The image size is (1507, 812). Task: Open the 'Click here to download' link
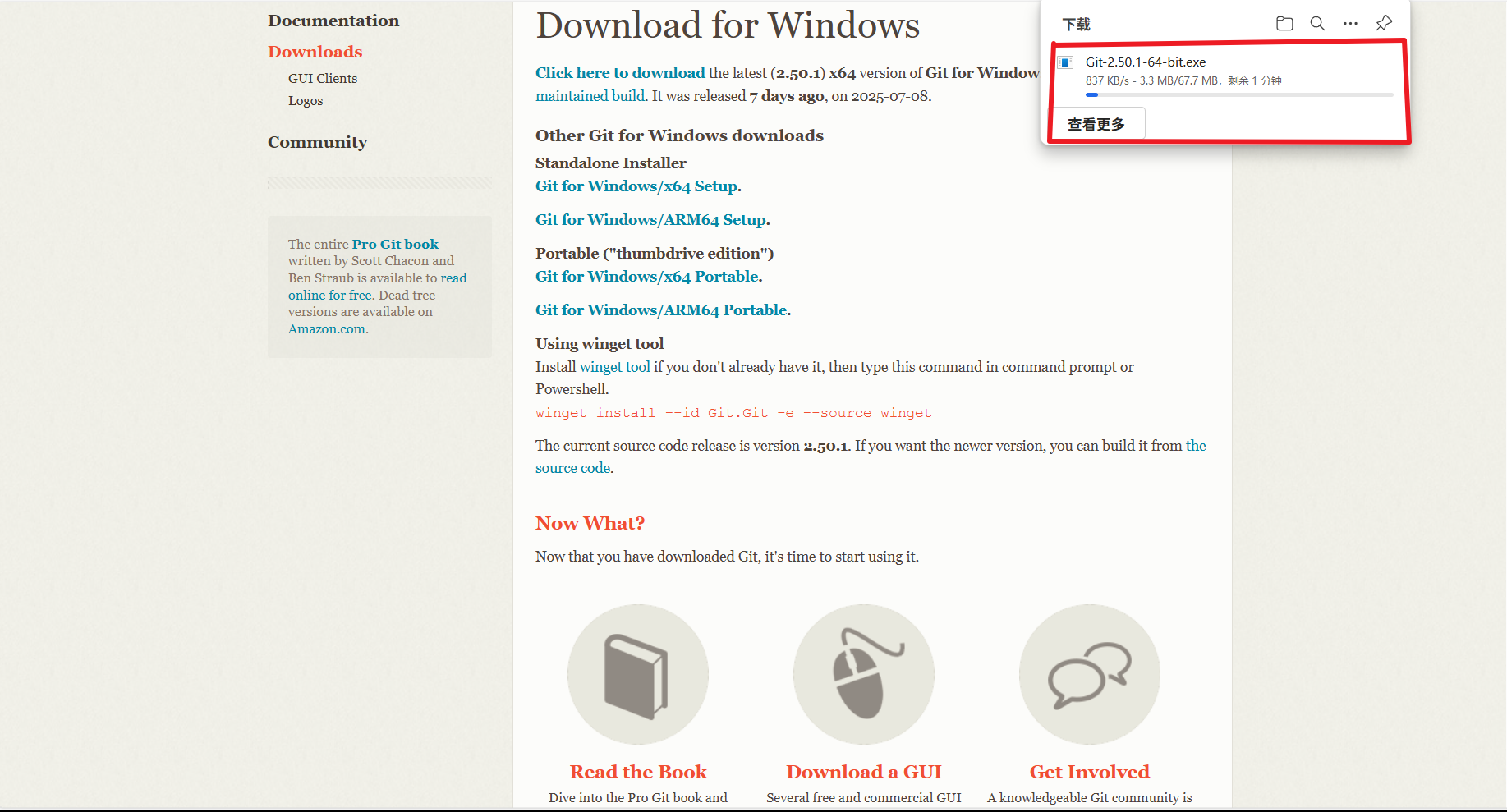620,72
